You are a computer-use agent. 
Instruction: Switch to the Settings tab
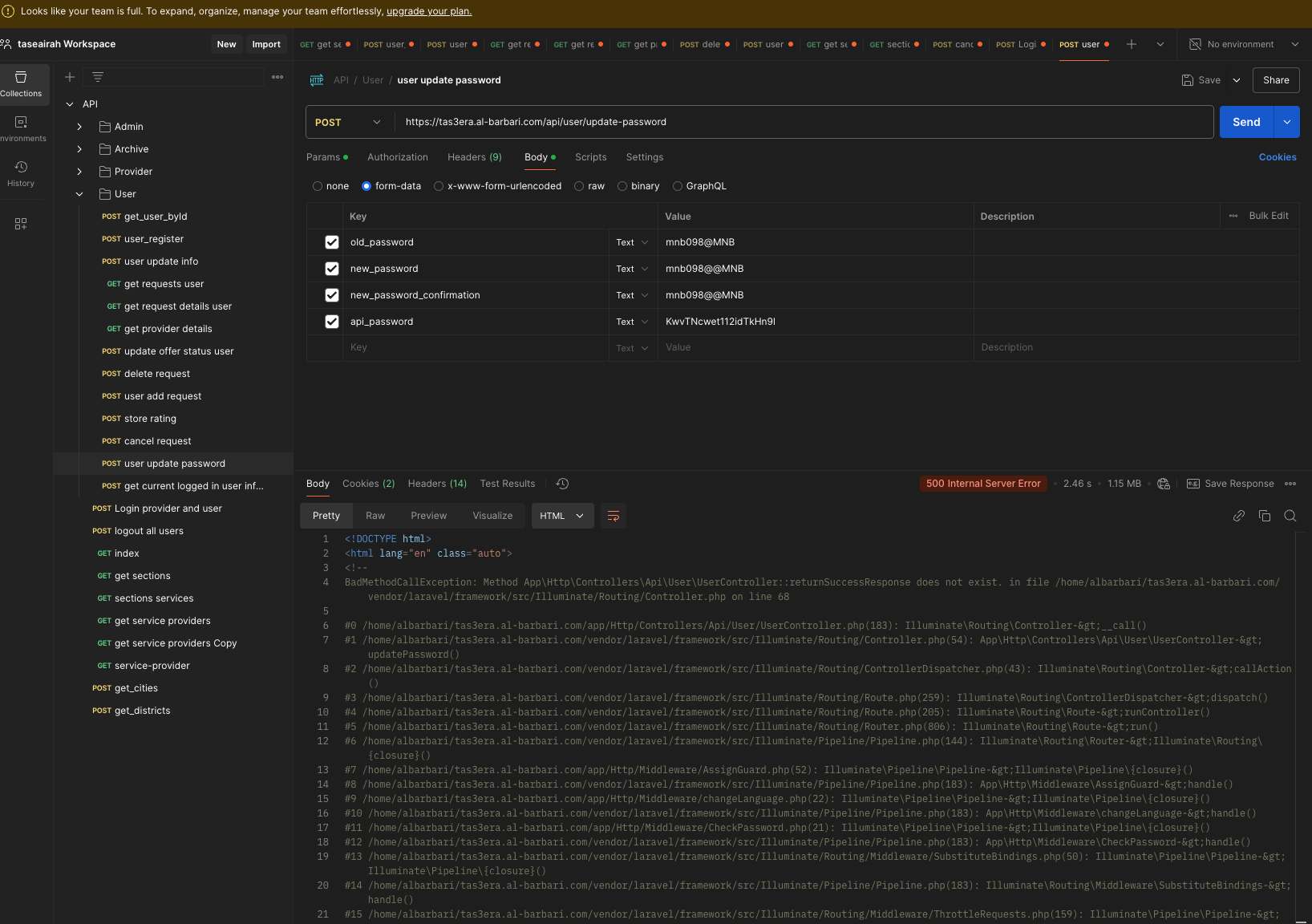645,157
